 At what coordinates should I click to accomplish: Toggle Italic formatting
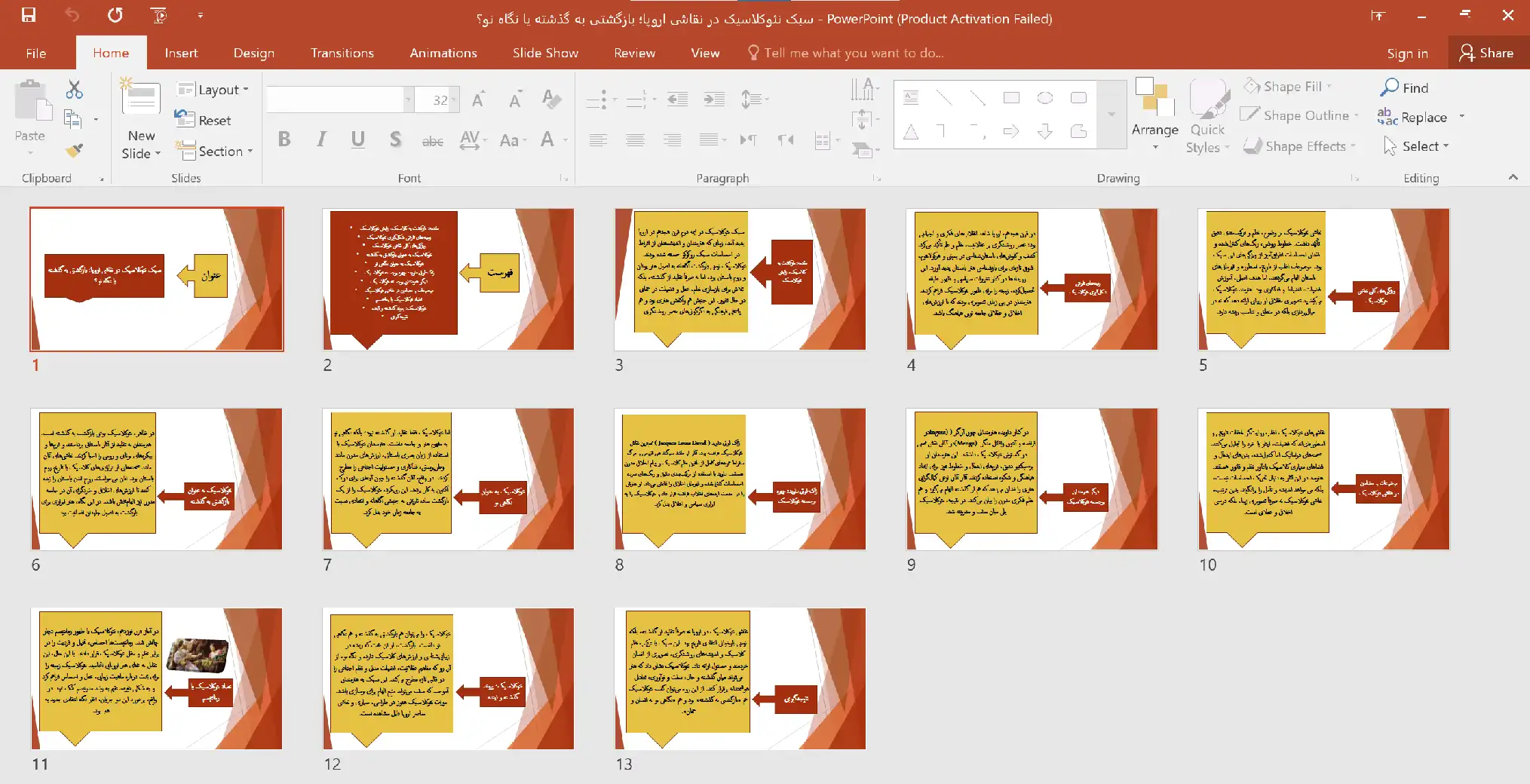tap(321, 139)
